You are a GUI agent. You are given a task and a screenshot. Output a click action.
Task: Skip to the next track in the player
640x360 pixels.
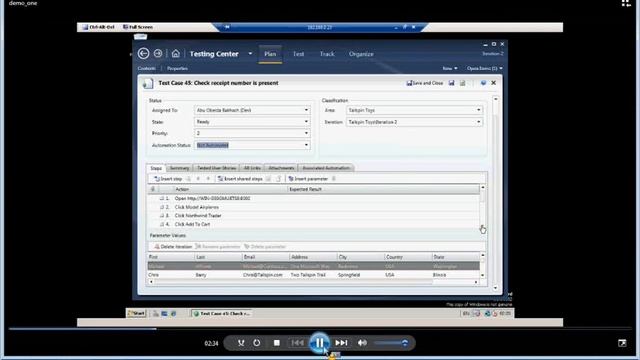click(x=341, y=343)
